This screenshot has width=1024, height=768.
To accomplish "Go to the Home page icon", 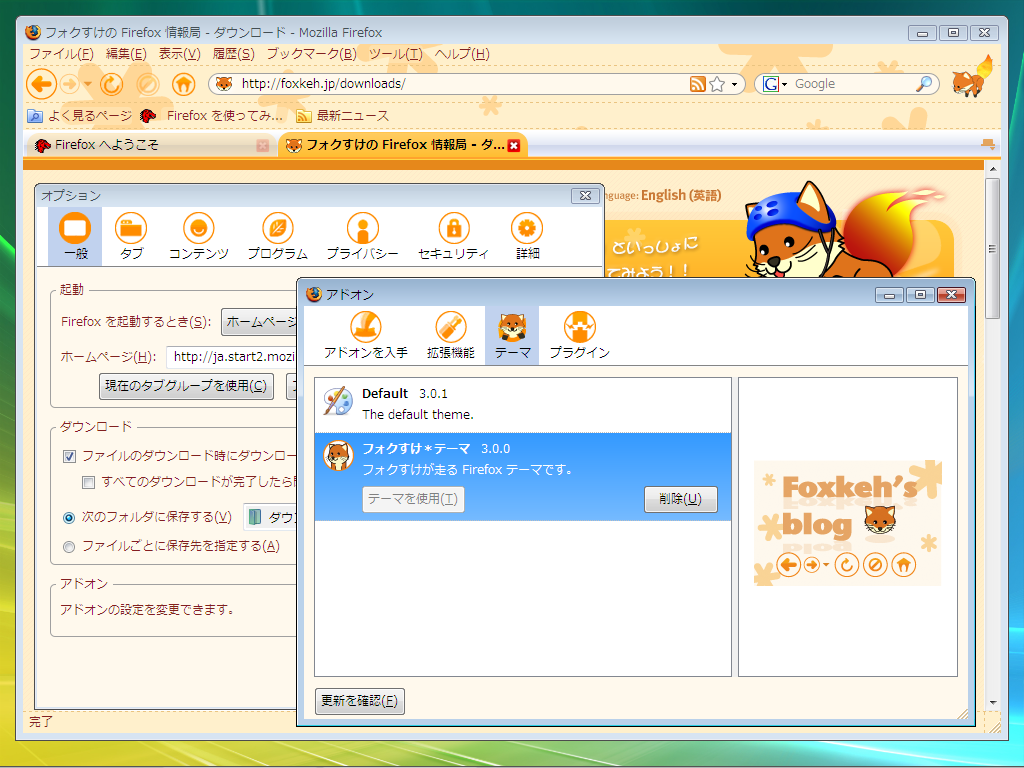I will coord(184,84).
